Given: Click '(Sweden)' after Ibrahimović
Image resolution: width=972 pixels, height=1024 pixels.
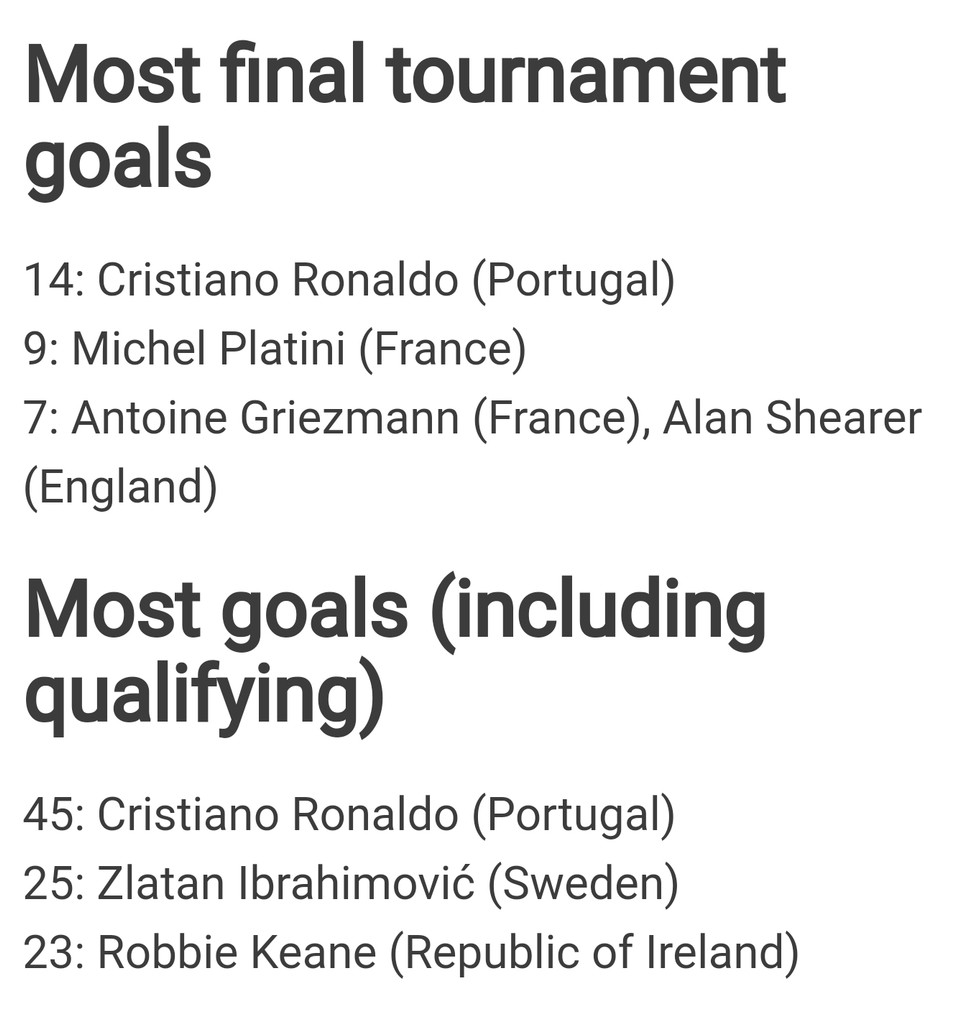Looking at the screenshot, I should coord(583,884).
